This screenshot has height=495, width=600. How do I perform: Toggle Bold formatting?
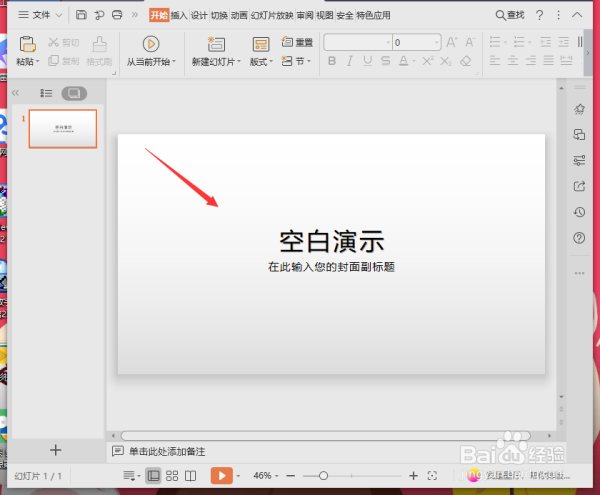(x=332, y=61)
